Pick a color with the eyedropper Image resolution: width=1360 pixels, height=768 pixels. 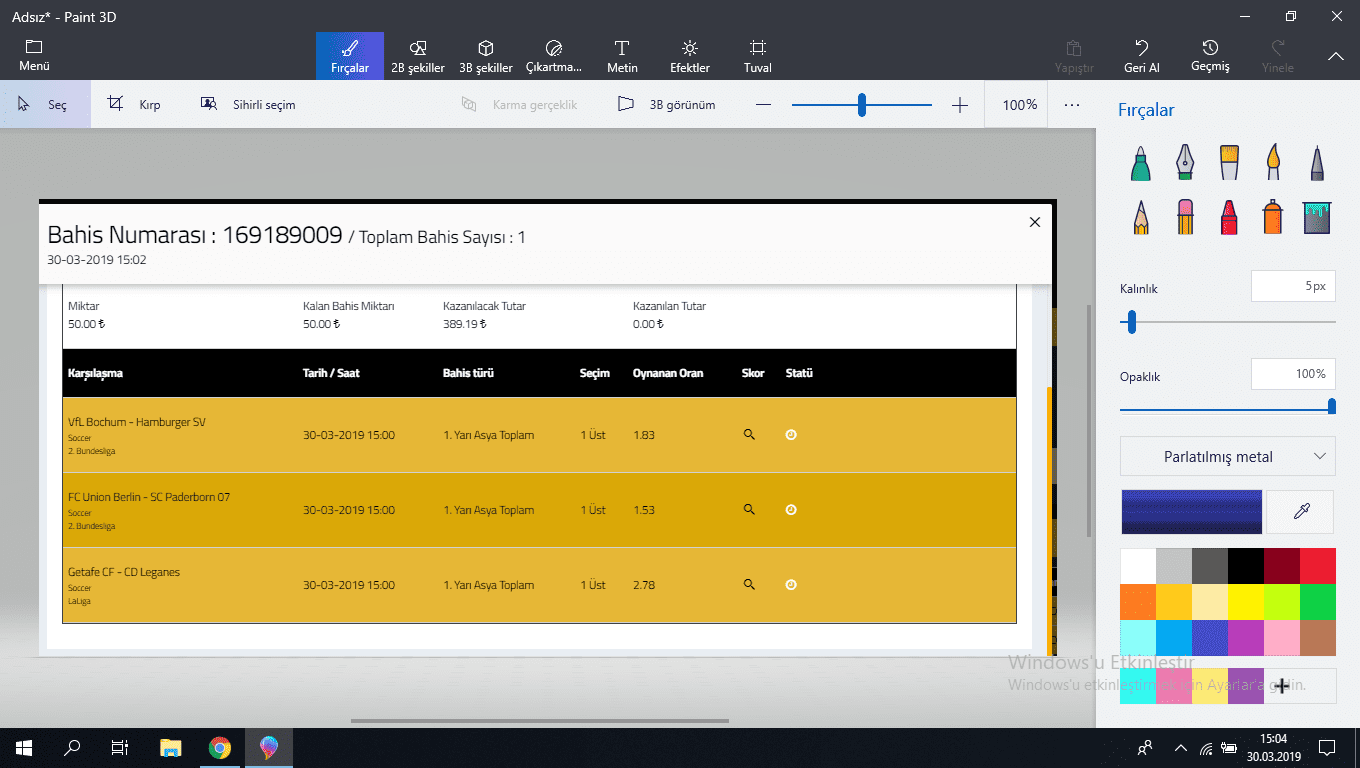click(1301, 511)
